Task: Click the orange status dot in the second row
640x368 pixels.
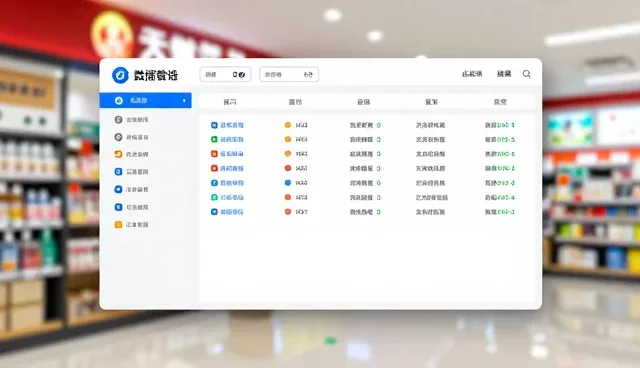Action: pos(288,140)
